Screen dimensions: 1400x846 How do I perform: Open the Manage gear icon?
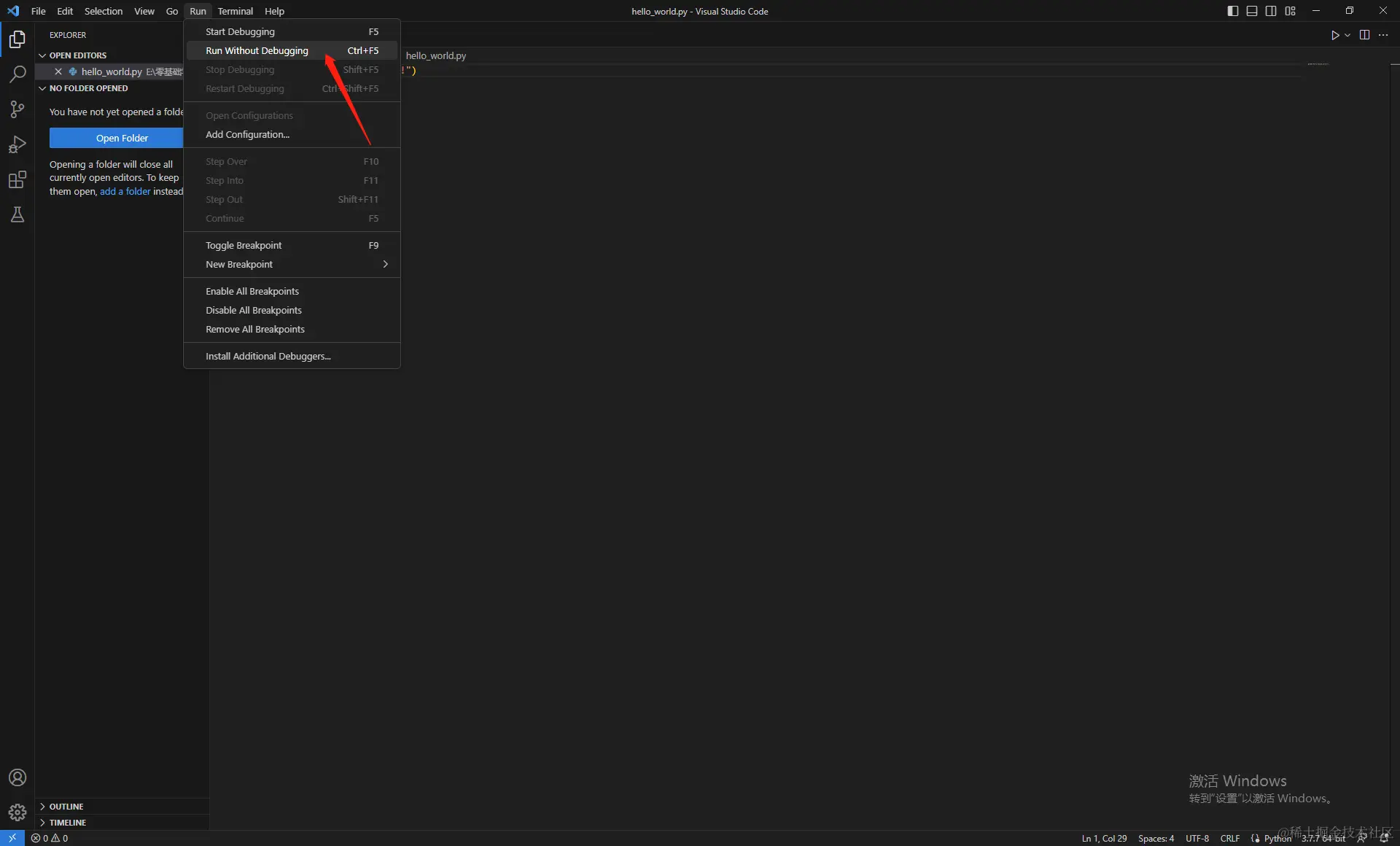point(17,812)
